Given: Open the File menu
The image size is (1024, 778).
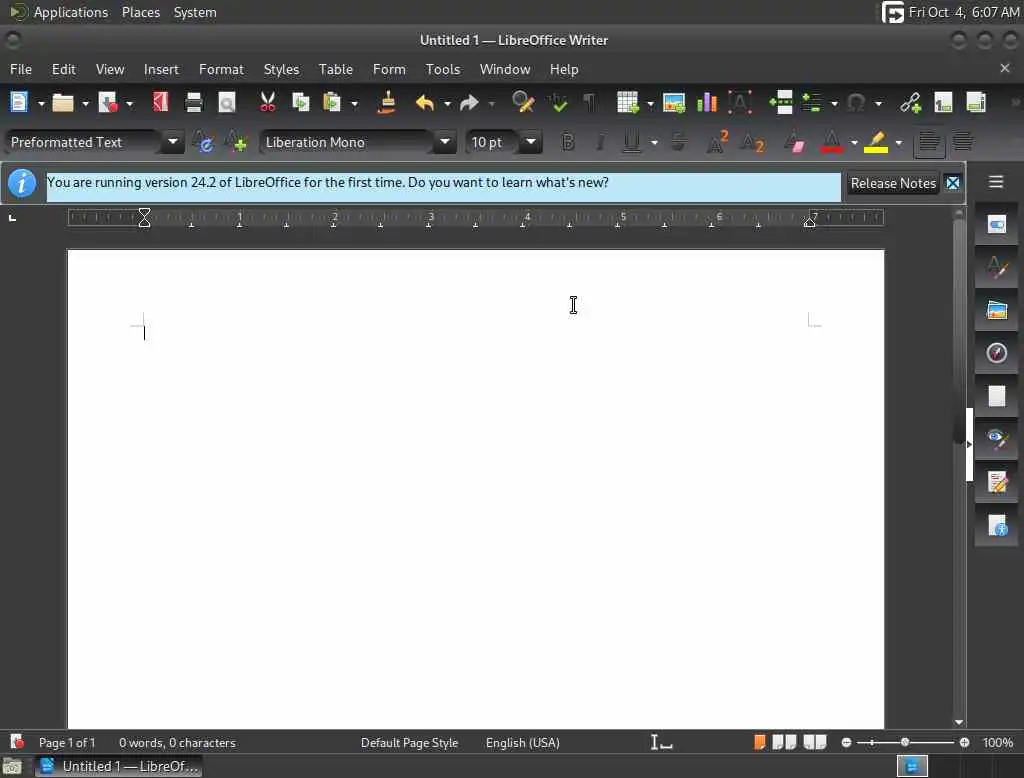Looking at the screenshot, I should click(x=21, y=69).
